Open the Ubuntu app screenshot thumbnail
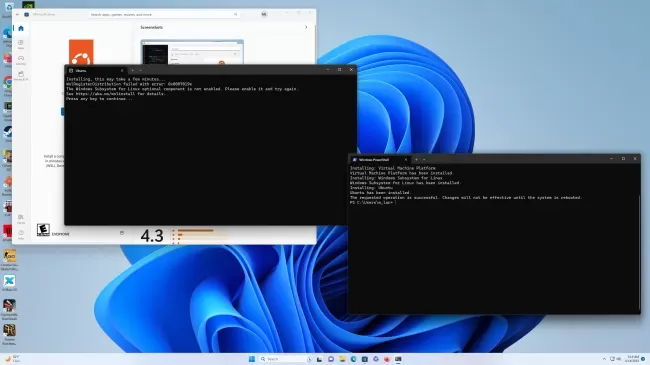Viewport: 650px width, 365px height. click(x=192, y=52)
